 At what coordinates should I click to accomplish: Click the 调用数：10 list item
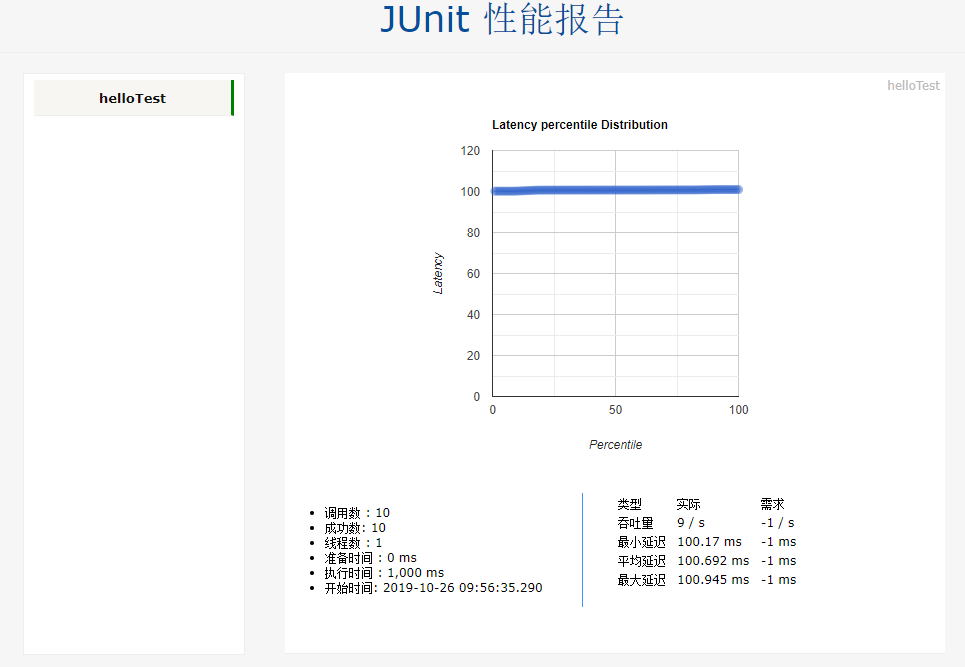pyautogui.click(x=357, y=513)
